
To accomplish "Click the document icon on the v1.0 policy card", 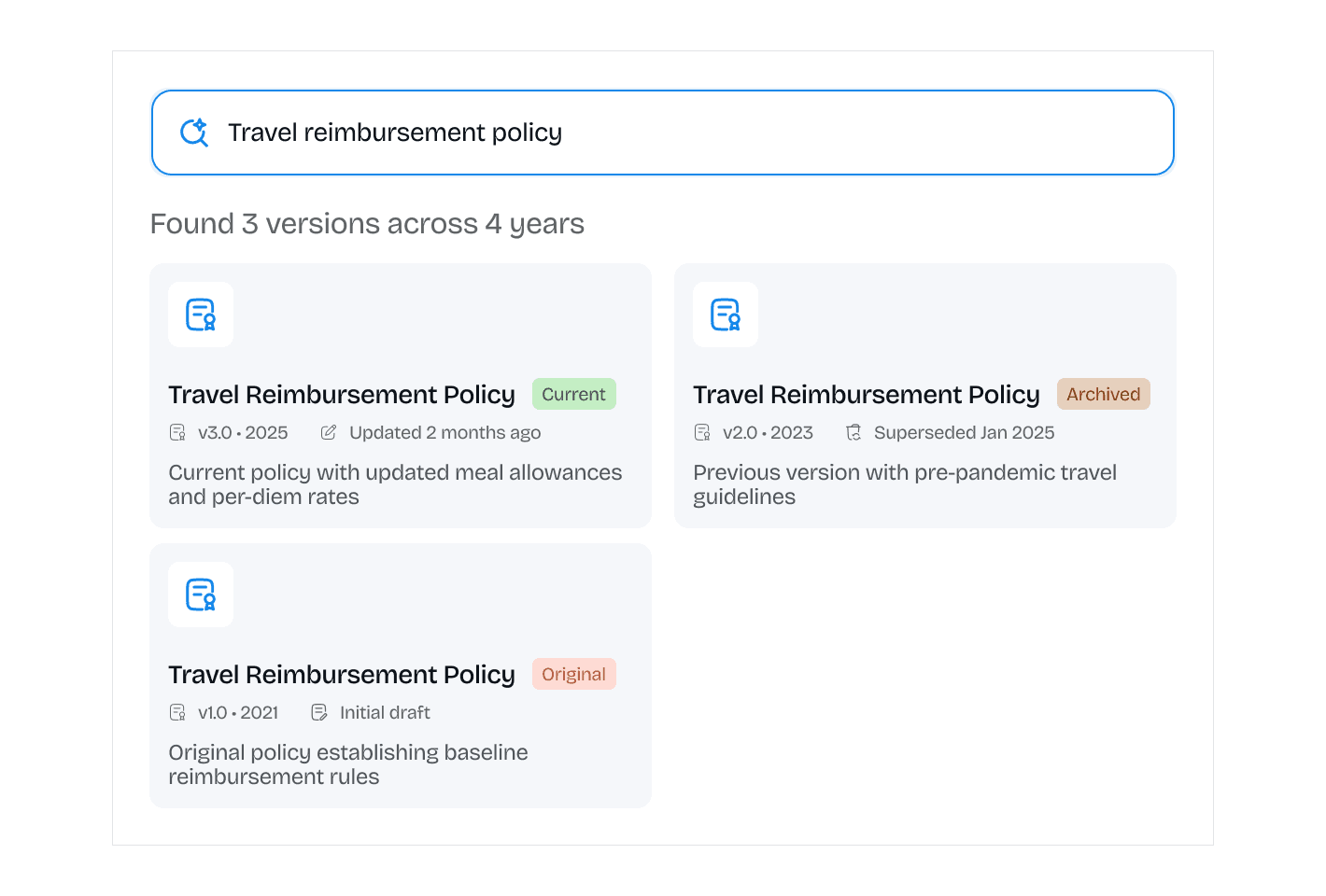I will [x=201, y=595].
